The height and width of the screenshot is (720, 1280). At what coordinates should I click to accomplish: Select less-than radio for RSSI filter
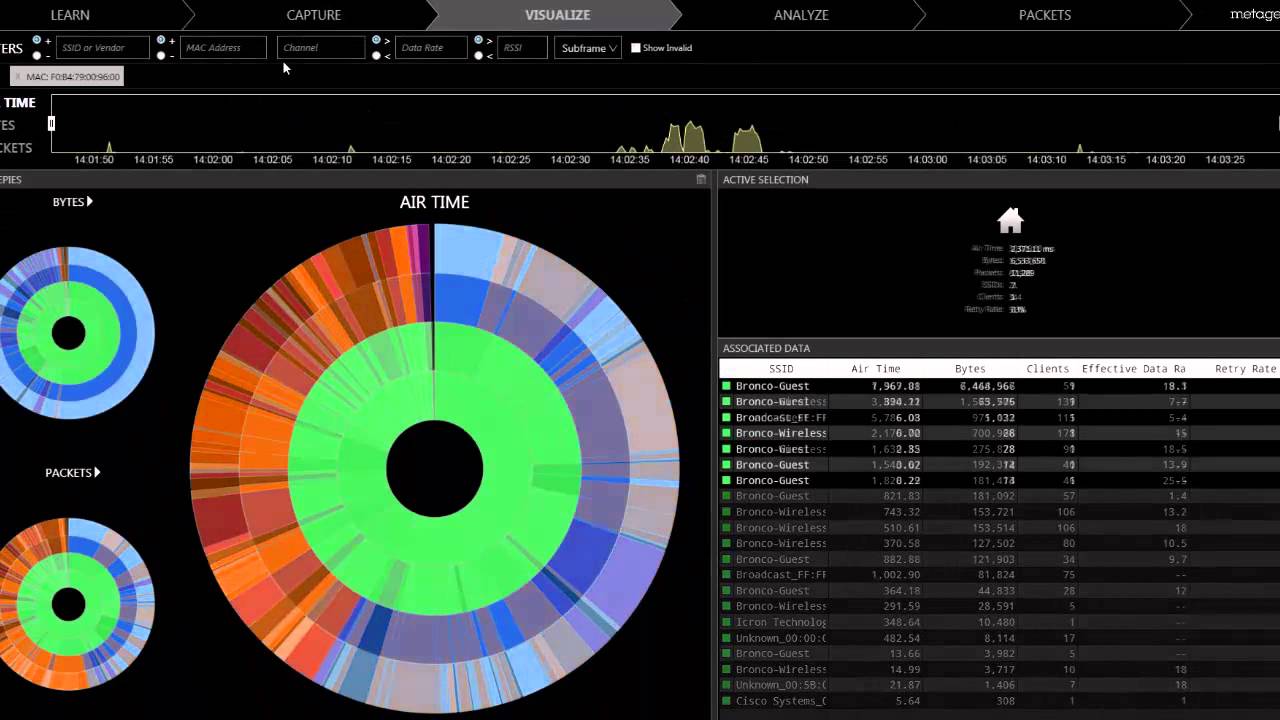[x=478, y=56]
